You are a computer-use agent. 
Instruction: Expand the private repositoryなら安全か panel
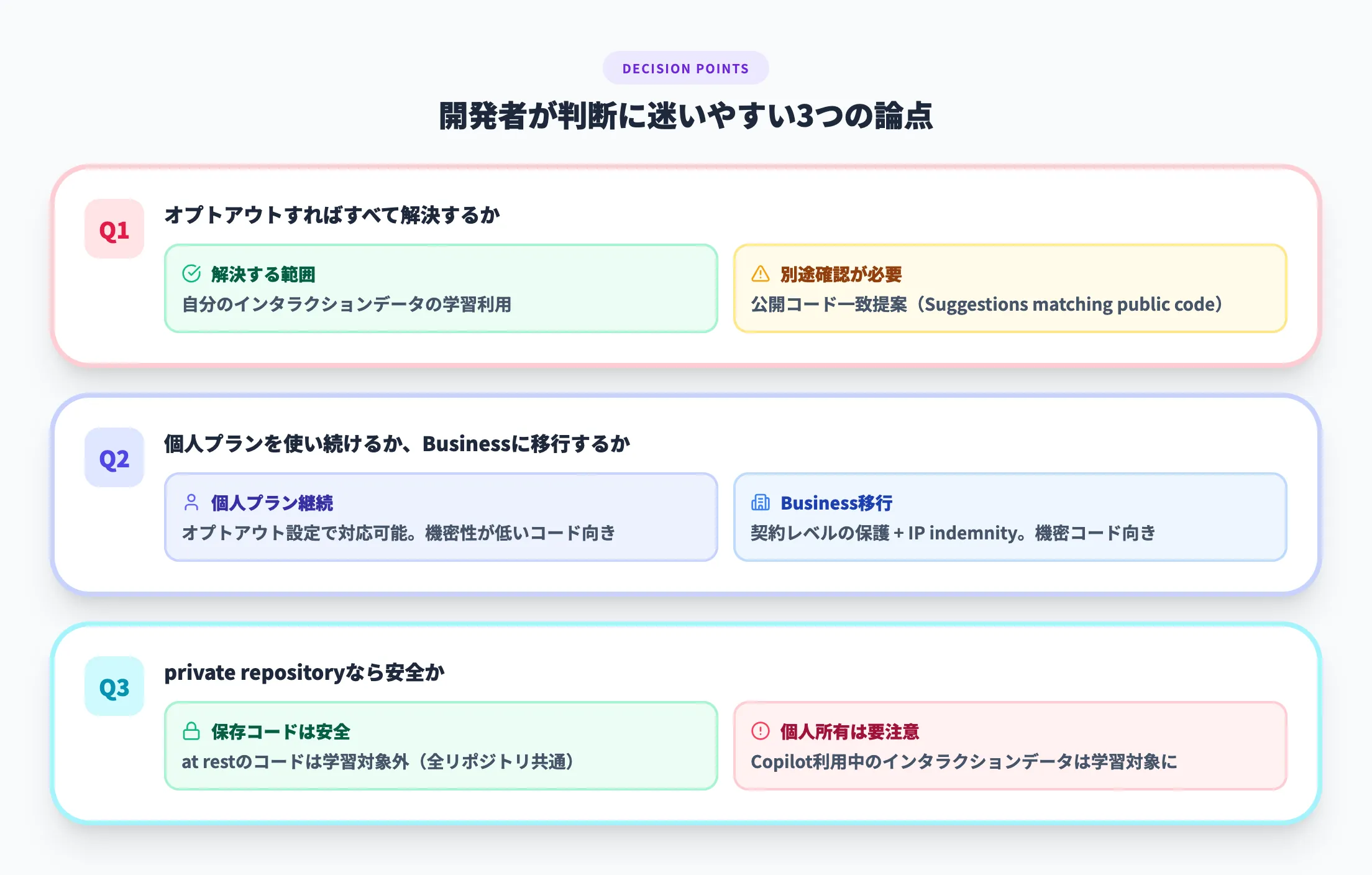pyautogui.click(x=304, y=672)
